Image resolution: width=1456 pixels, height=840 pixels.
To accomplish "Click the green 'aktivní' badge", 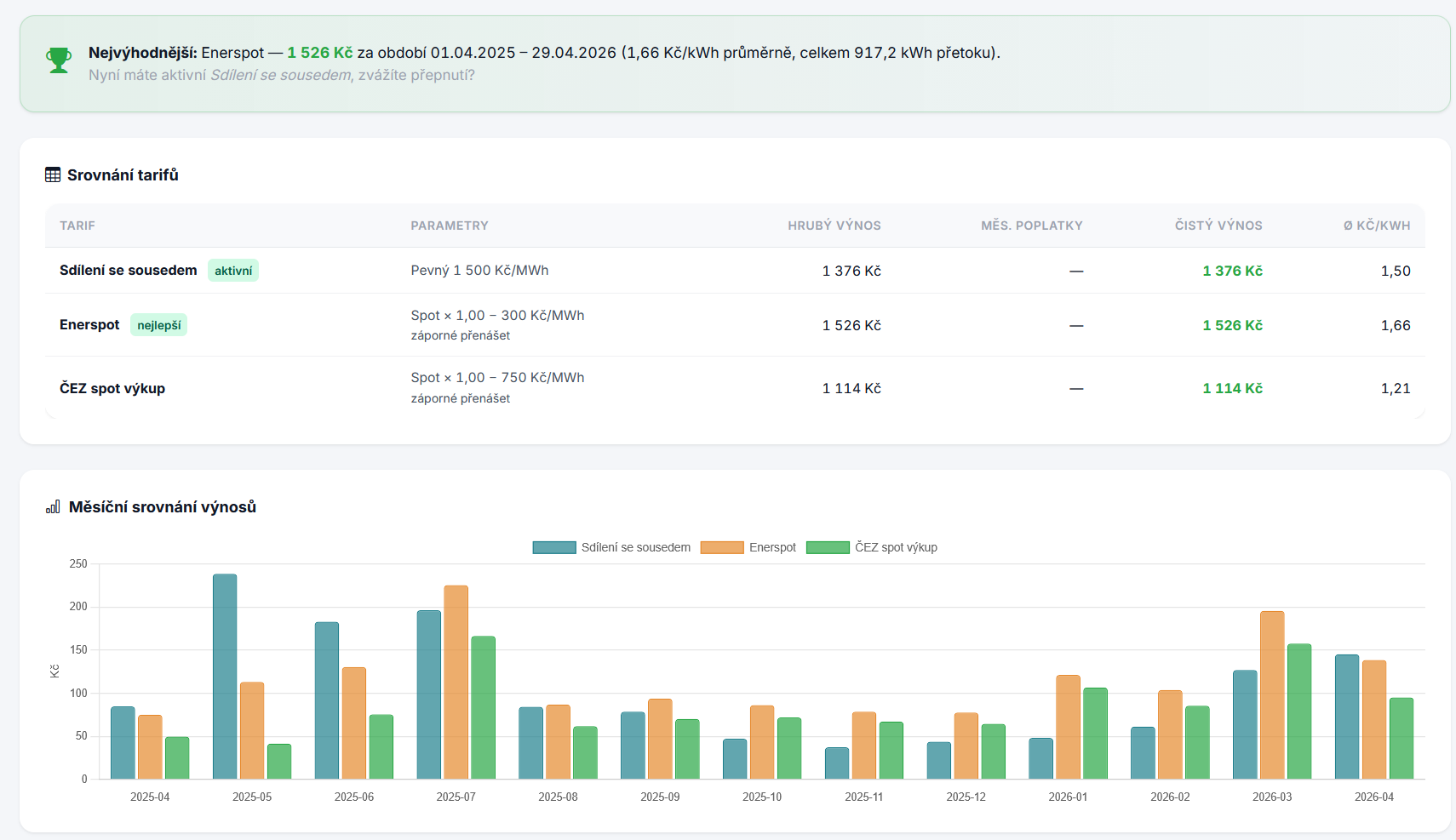I will tap(233, 271).
